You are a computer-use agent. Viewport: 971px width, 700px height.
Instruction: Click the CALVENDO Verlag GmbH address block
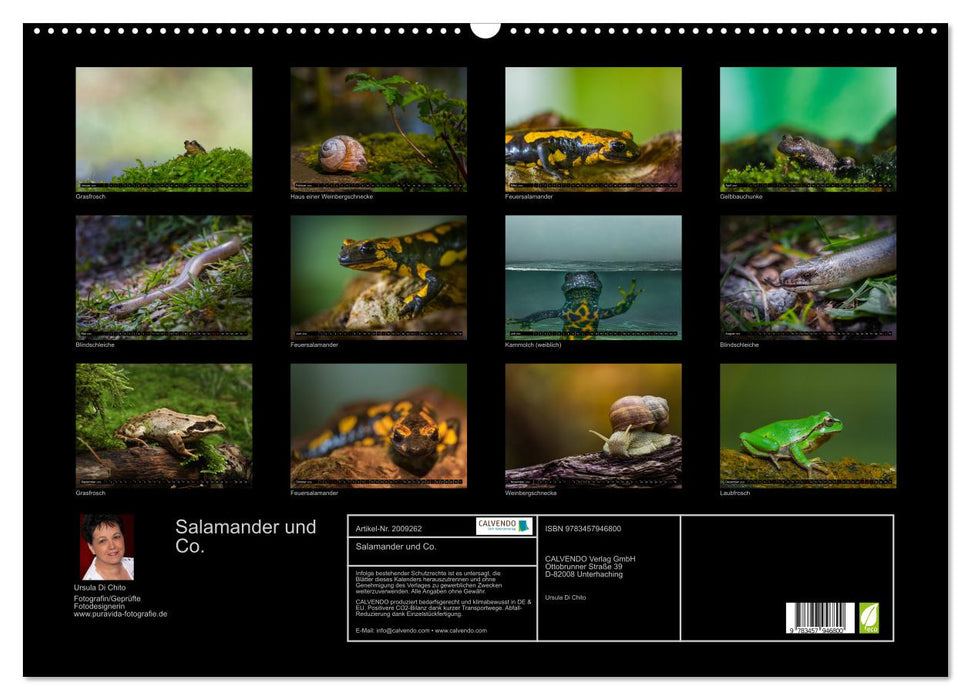point(591,565)
